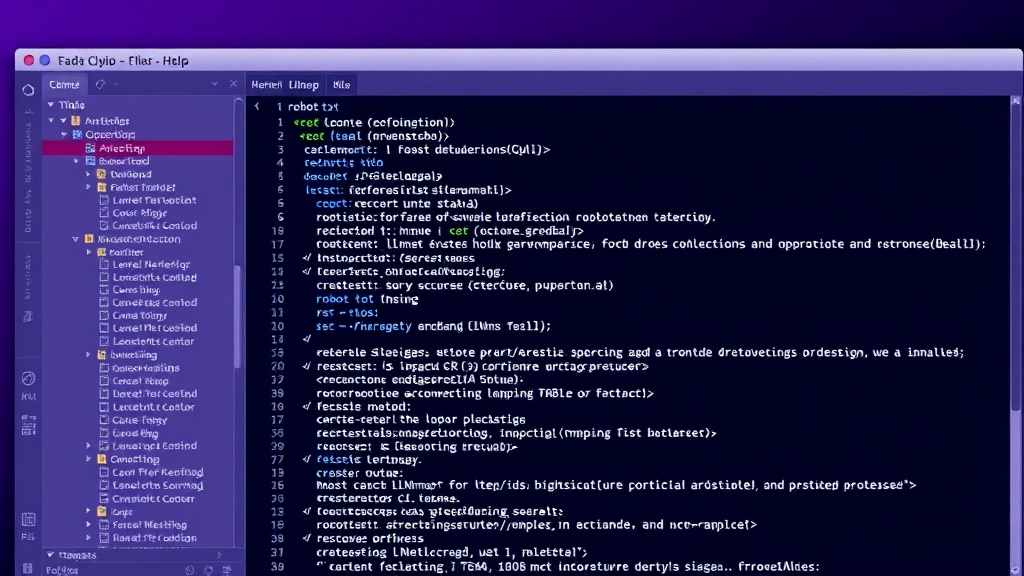Fold the feiseis lertnsey block
Viewport: 1024px width, 576px height.
(307, 459)
